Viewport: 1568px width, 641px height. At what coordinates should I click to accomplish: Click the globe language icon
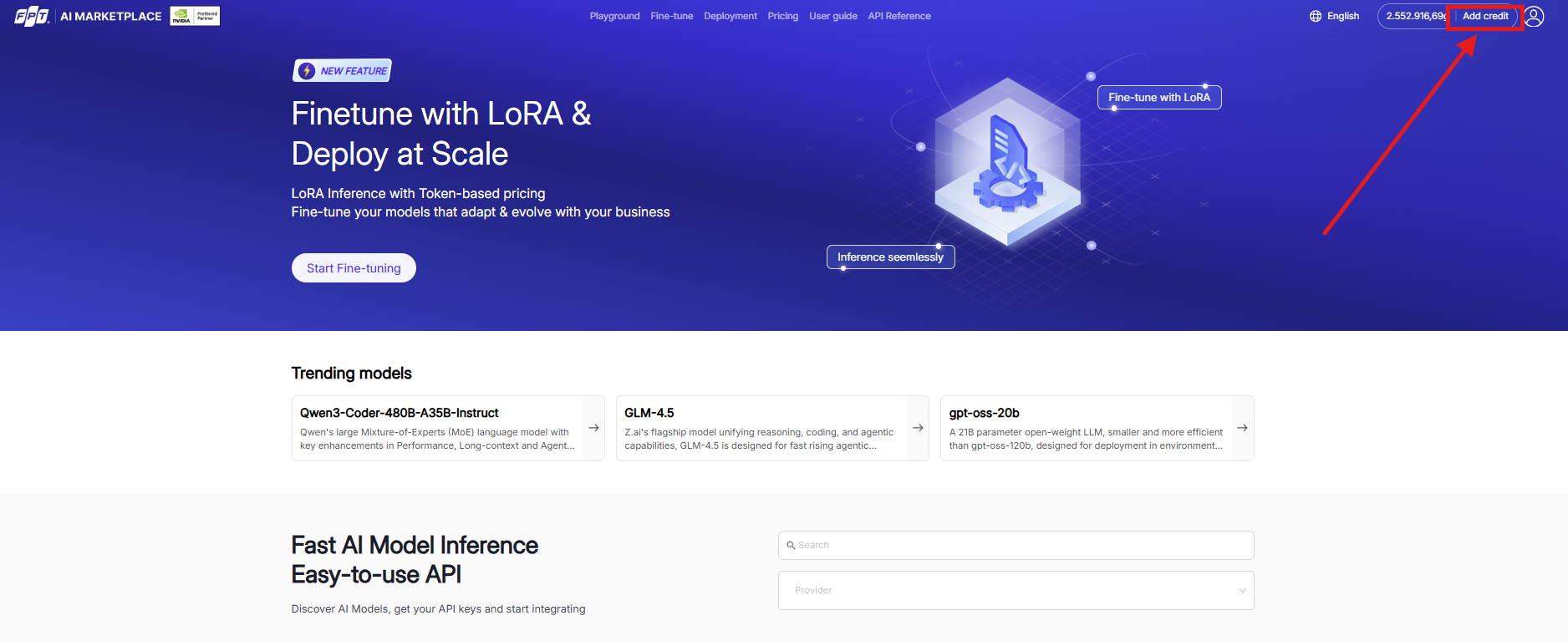click(1316, 16)
